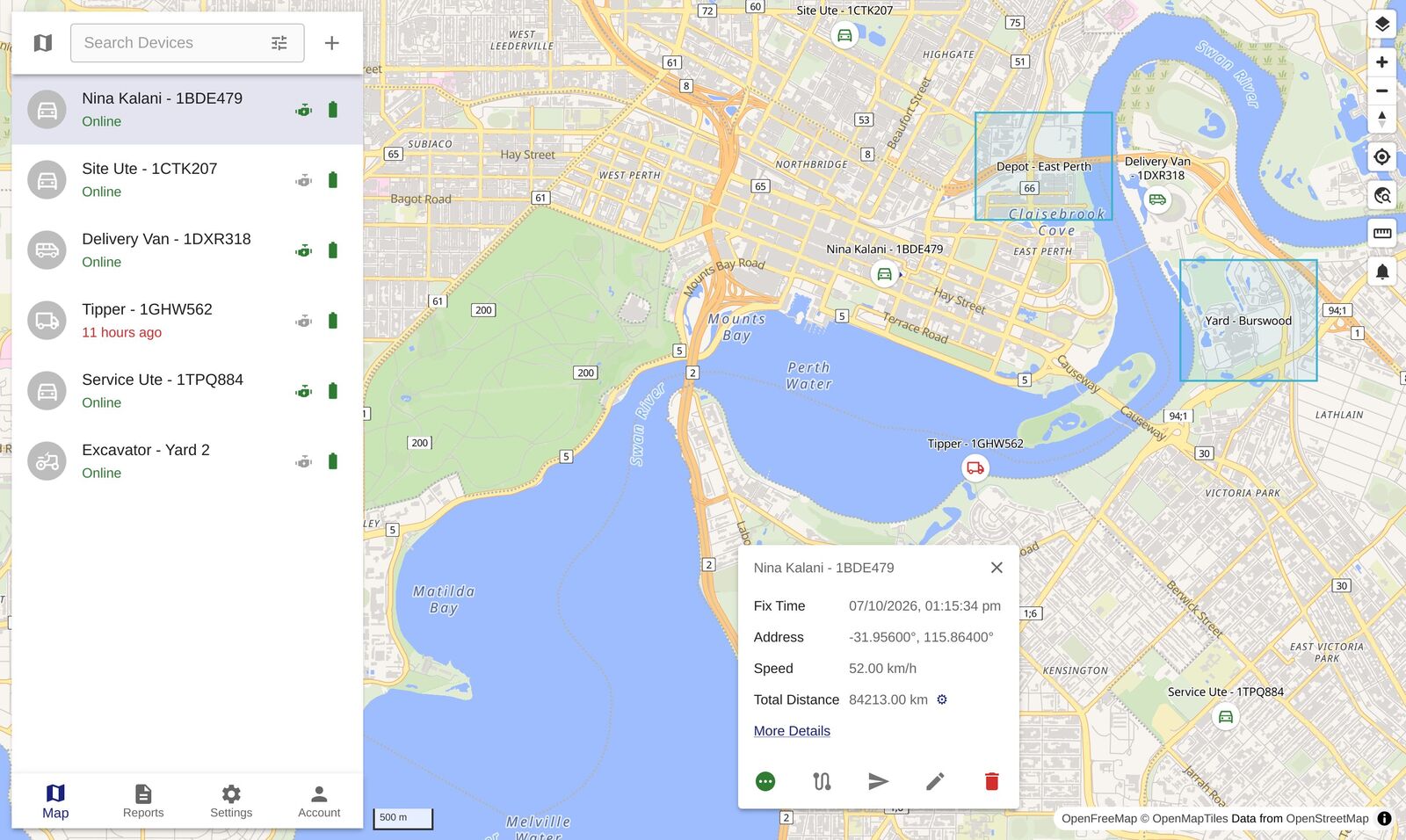Click battery icon for Excavator row
1406x840 pixels.
tap(333, 461)
